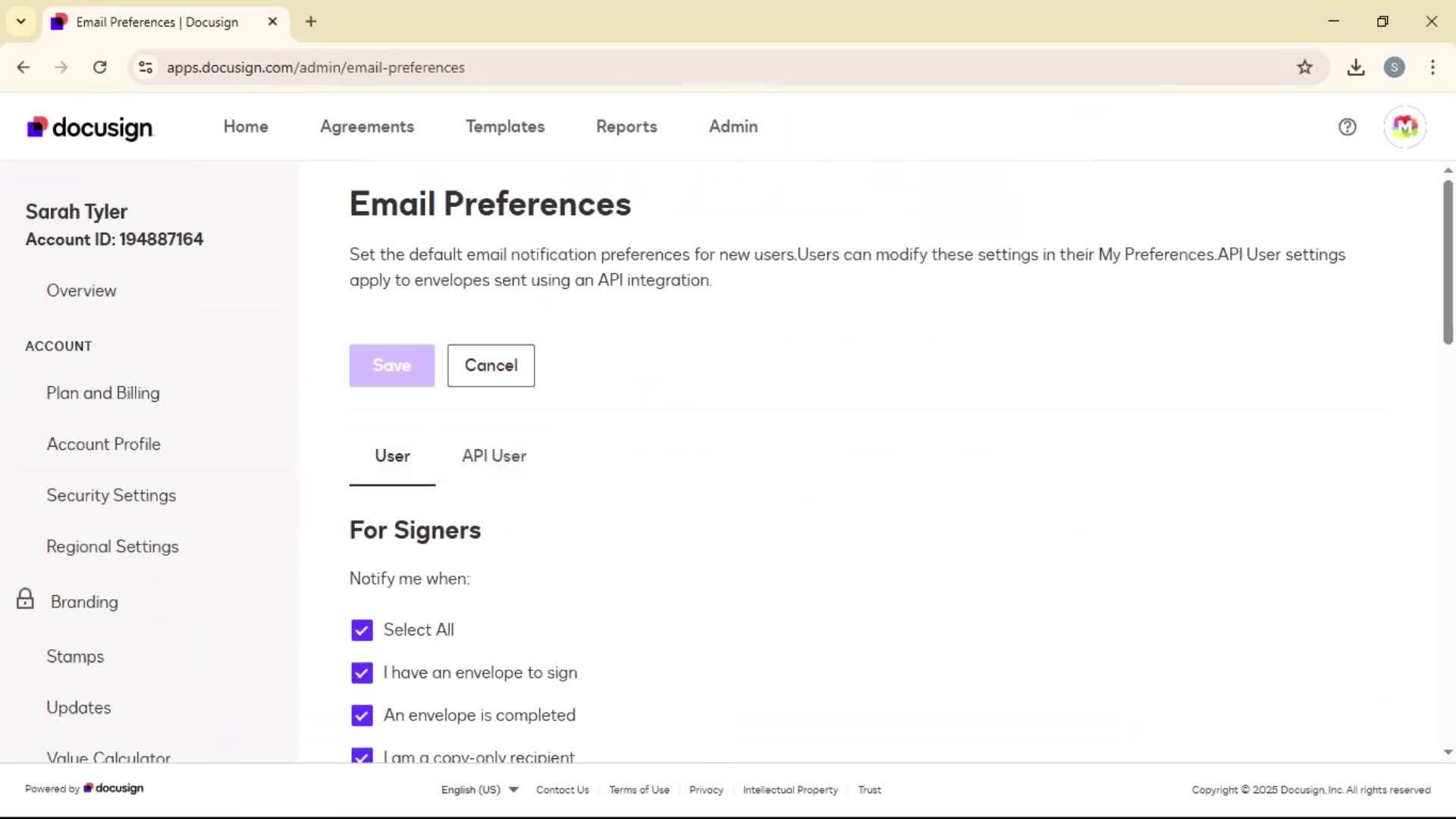Click the scrollbar up arrow
Image resolution: width=1456 pixels, height=819 pixels.
pyautogui.click(x=1448, y=171)
